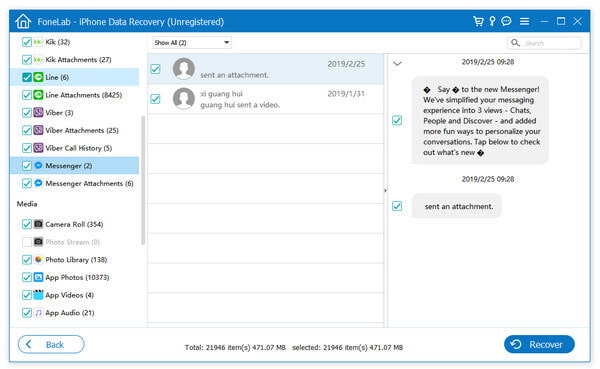600x369 pixels.
Task: Click the App Videos clapperboard icon
Action: (38, 294)
